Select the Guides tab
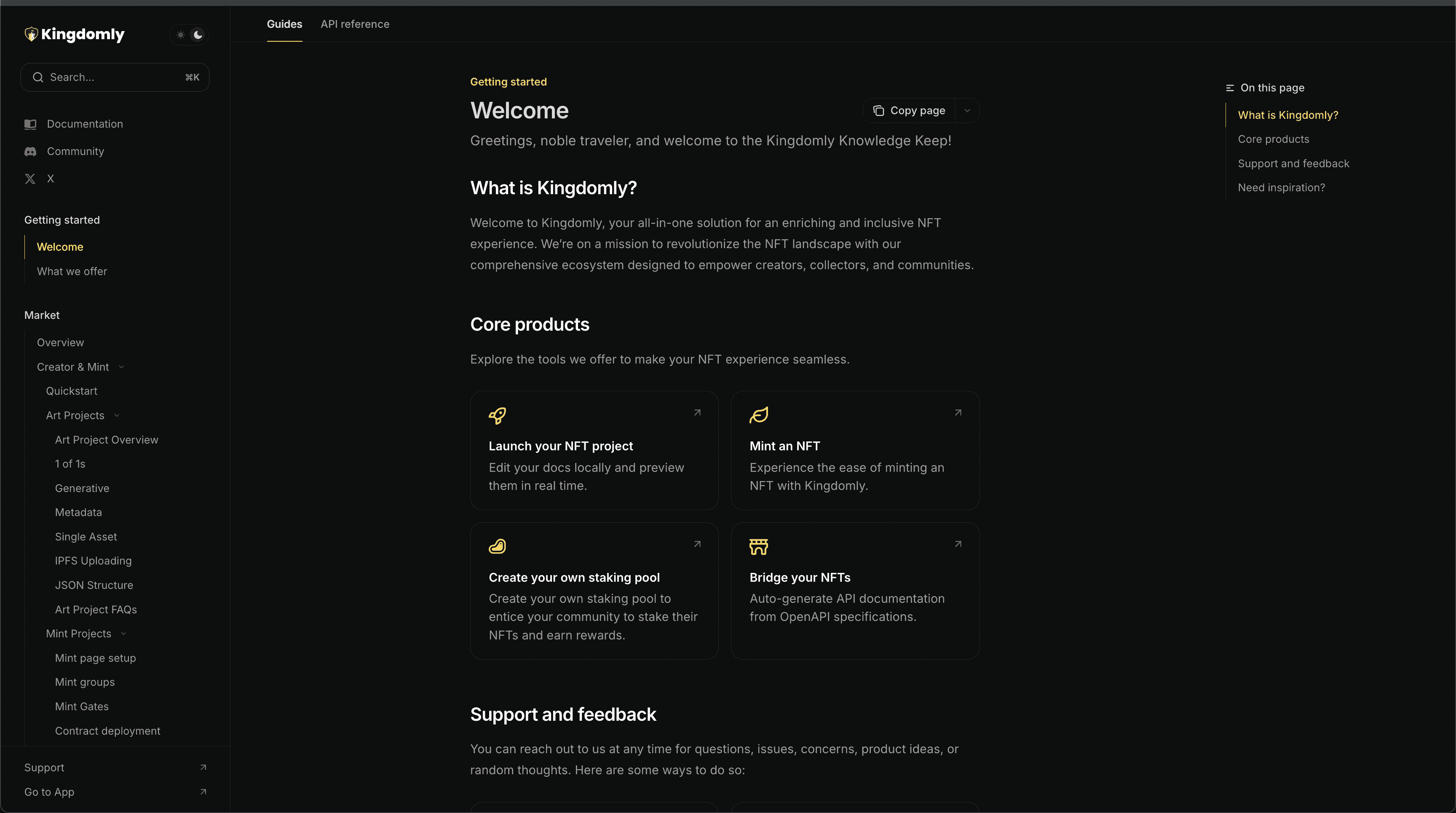Image resolution: width=1456 pixels, height=813 pixels. 284,24
